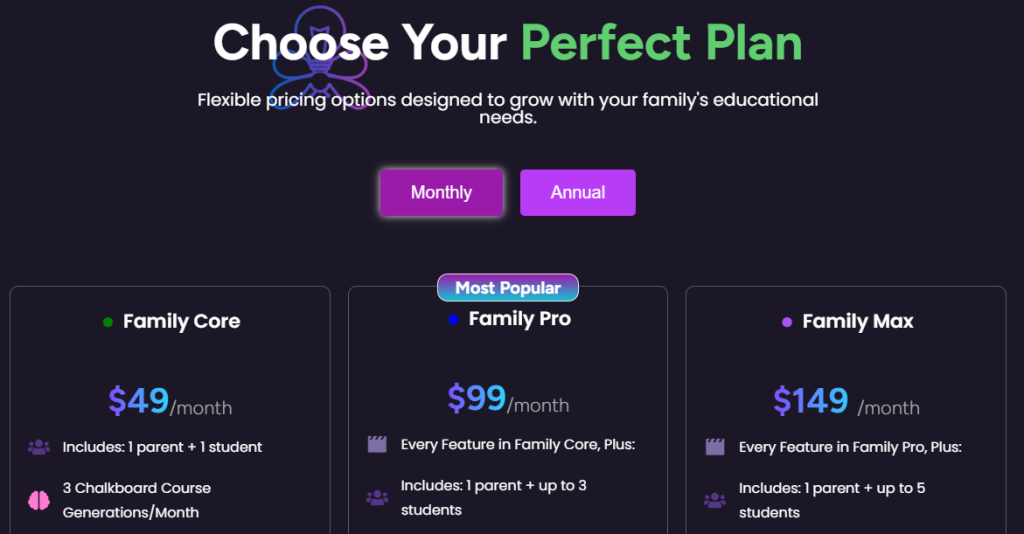Viewport: 1024px width, 534px height.
Task: Click the Most Popular badge
Action: pos(508,288)
